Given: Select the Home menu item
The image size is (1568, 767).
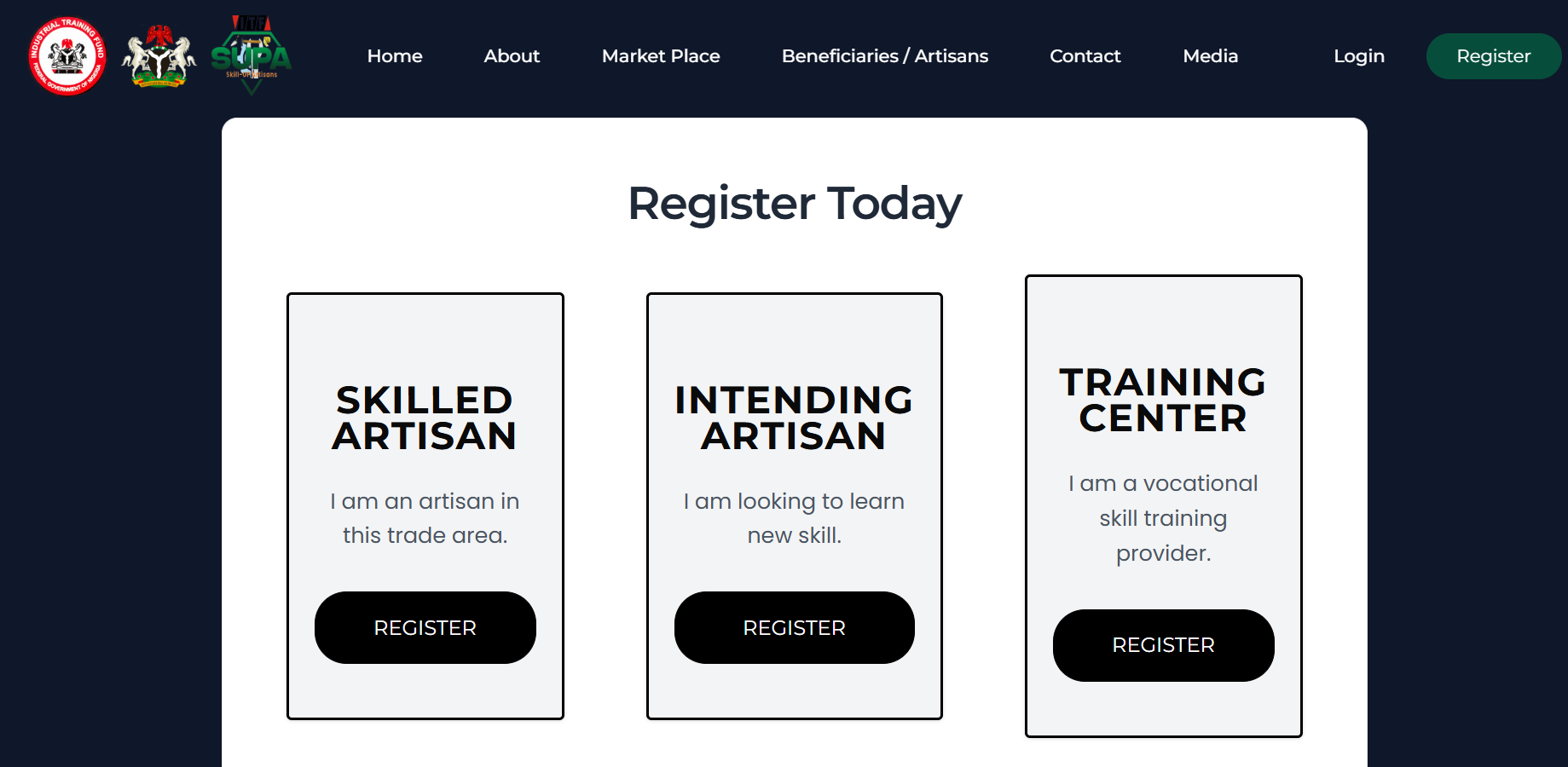Looking at the screenshot, I should (x=394, y=56).
